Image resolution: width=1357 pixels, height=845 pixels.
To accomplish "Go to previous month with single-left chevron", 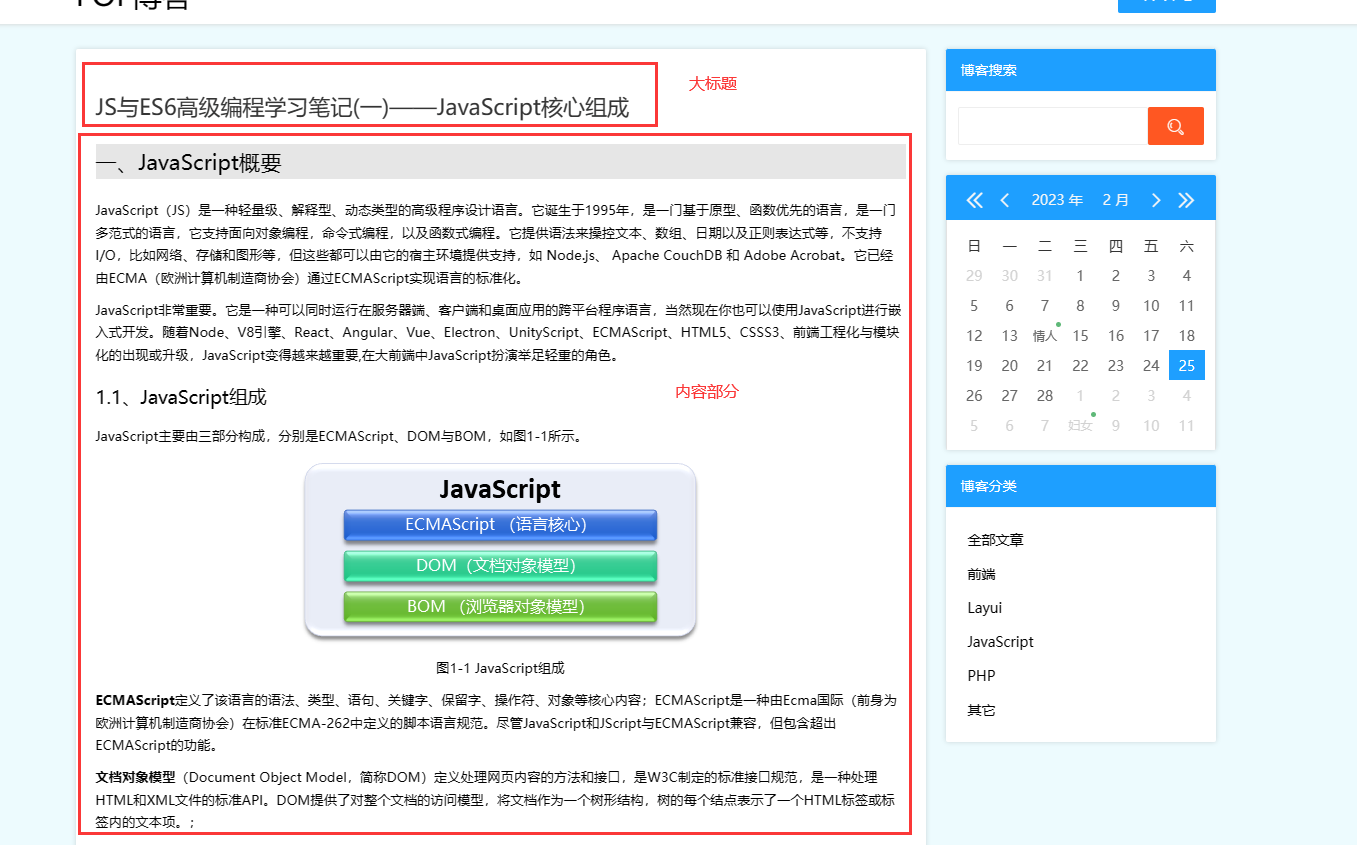I will click(1005, 200).
